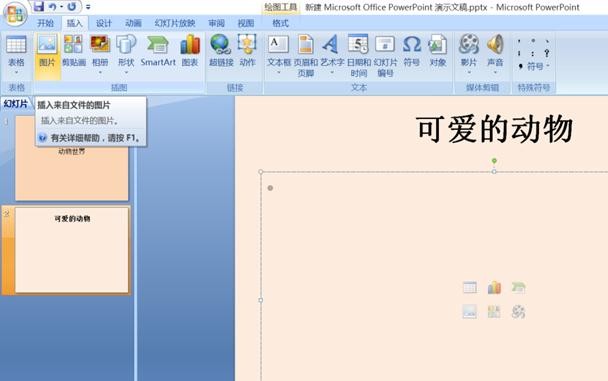608x381 pixels.
Task: Insert a text box with 文本框
Action: pos(279,55)
